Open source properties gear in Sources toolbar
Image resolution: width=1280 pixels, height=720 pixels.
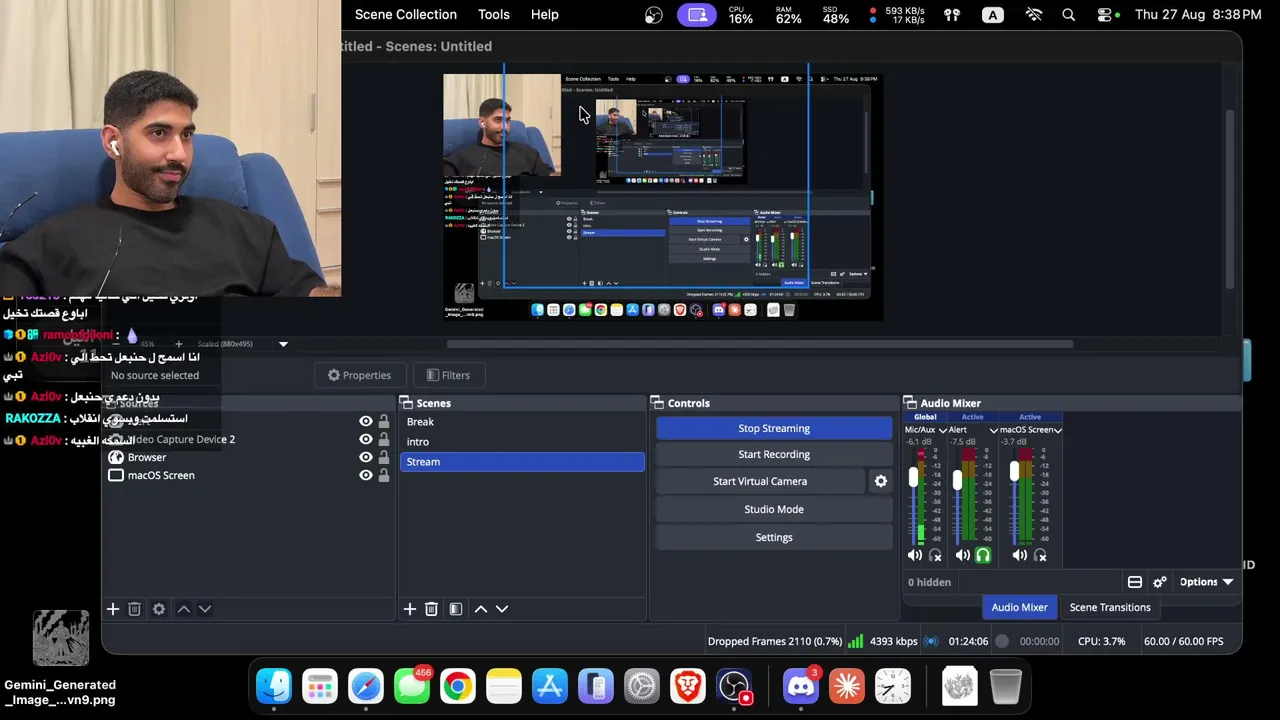(x=159, y=609)
